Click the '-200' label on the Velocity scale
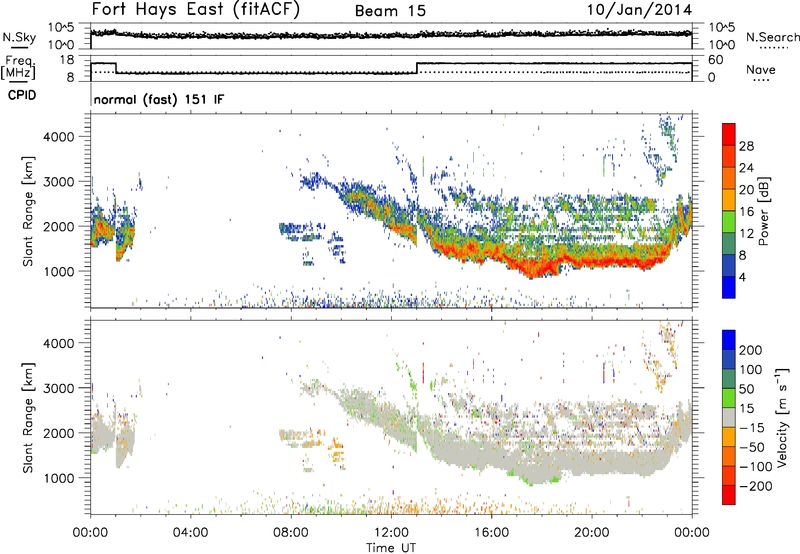Screen dimensions: 800x554 756,486
